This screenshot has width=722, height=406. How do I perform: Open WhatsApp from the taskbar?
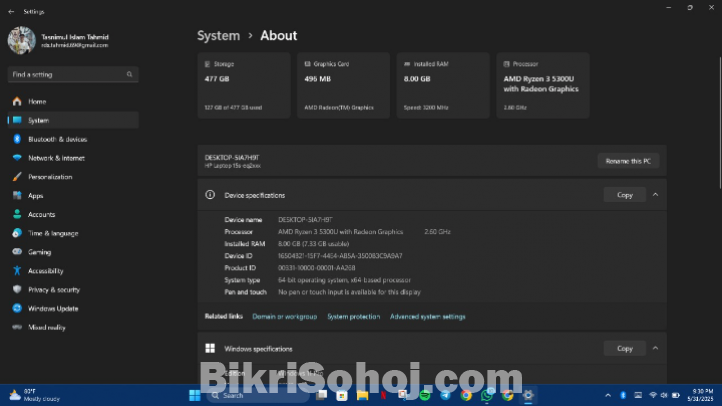click(x=487, y=395)
